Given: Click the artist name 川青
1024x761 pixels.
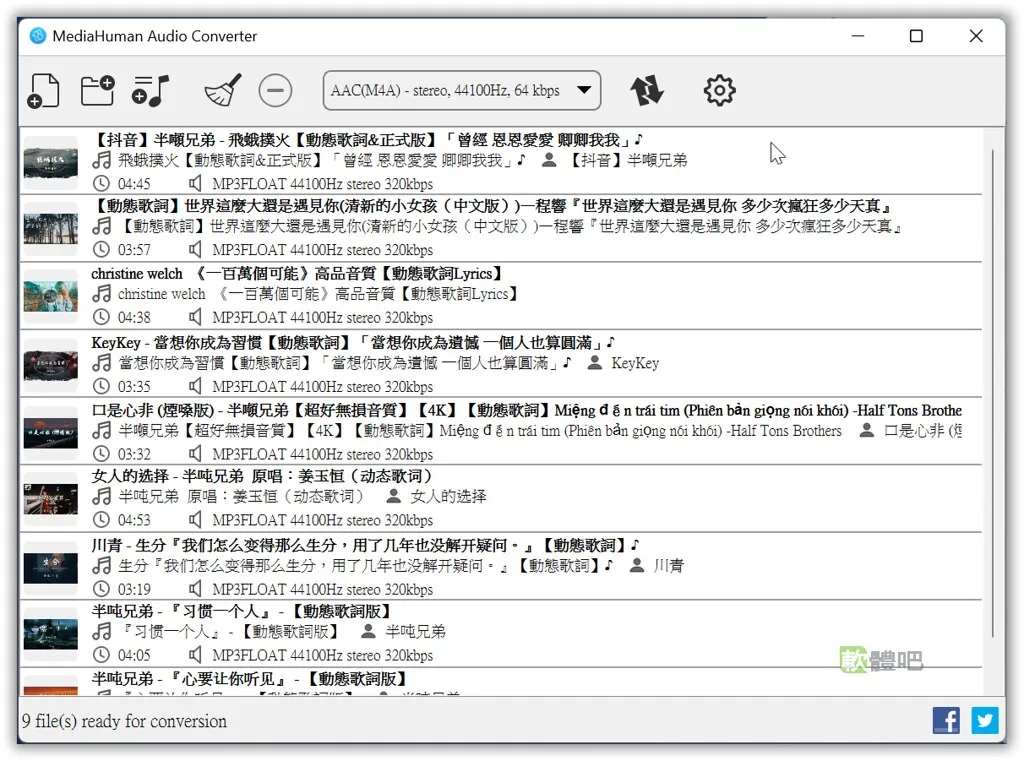Looking at the screenshot, I should (x=669, y=565).
